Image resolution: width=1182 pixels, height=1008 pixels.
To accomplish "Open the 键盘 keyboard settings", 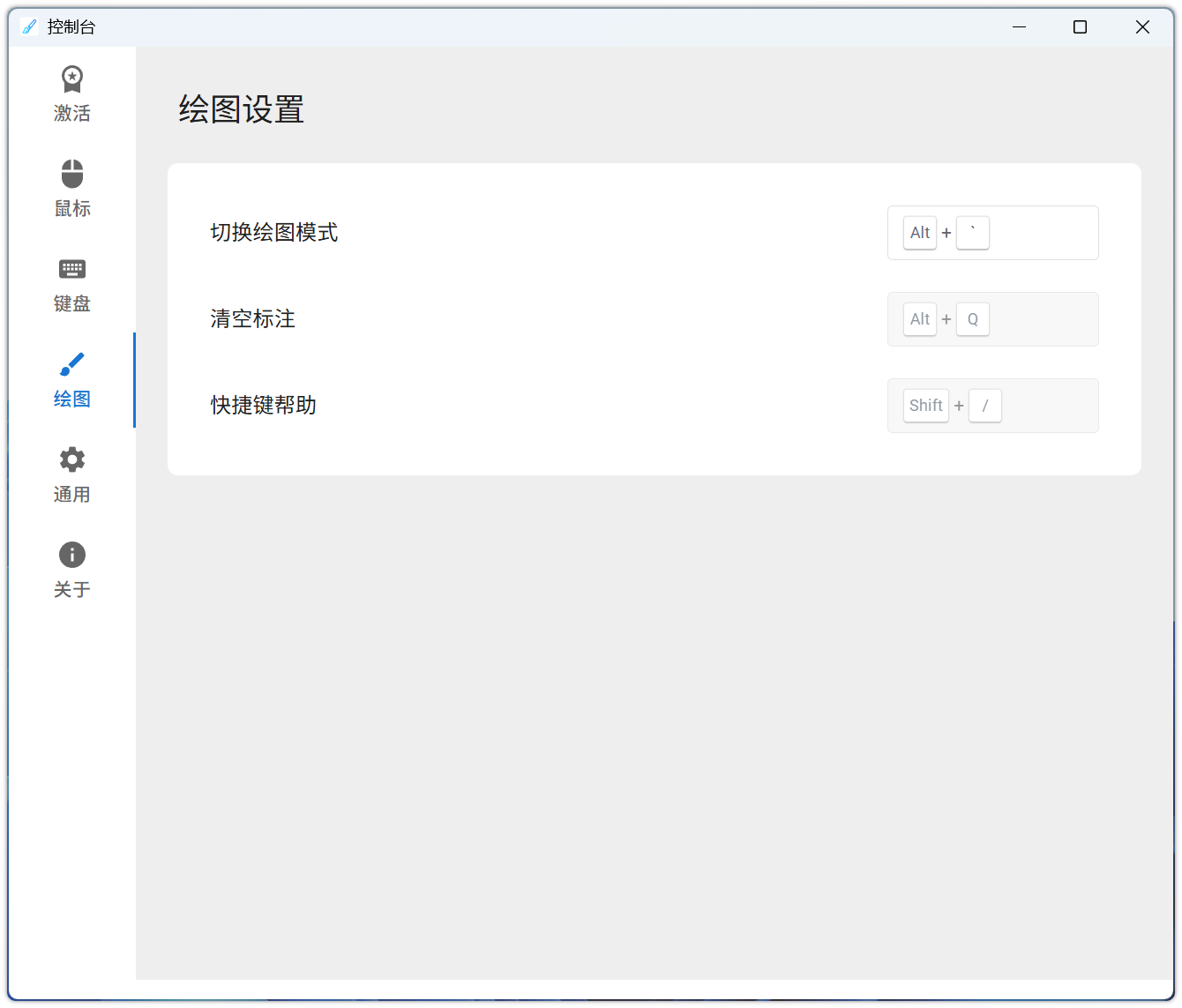I will point(71,284).
